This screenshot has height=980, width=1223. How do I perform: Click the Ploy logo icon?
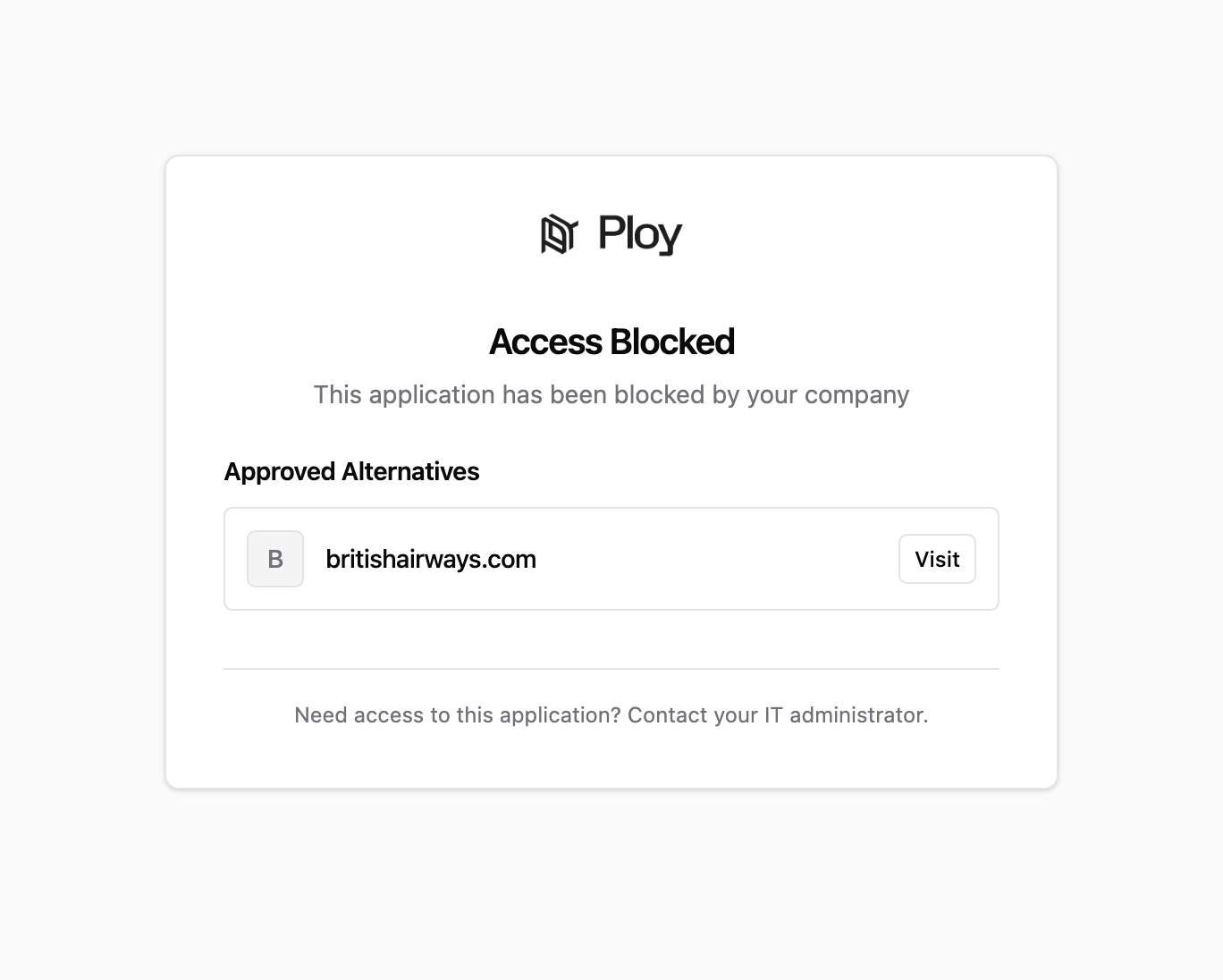click(x=559, y=234)
